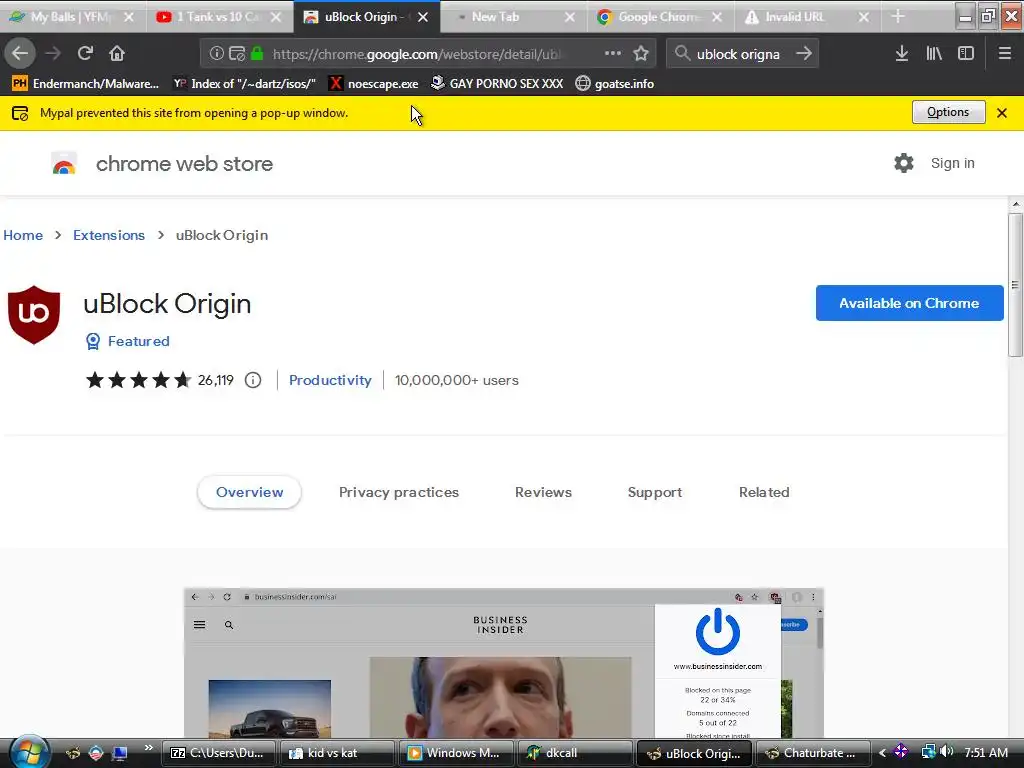Click Sign in link

tap(952, 163)
